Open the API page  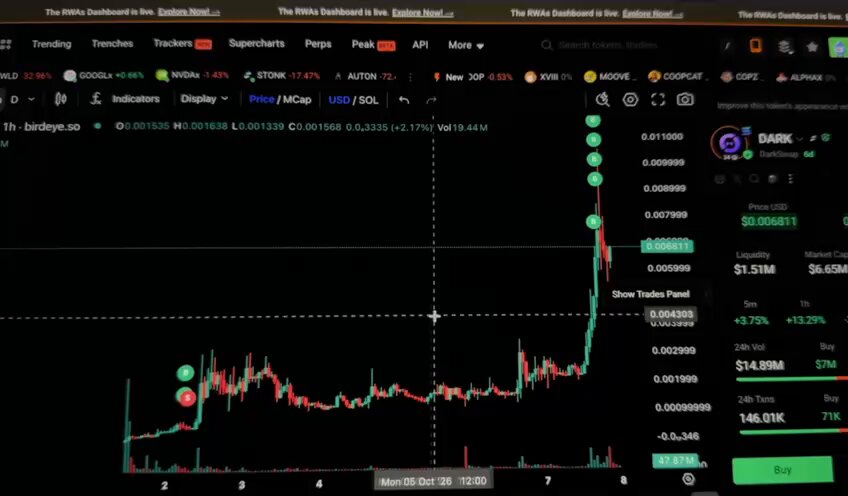[x=420, y=45]
